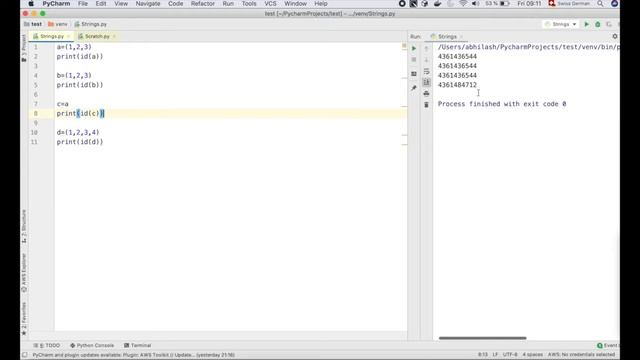This screenshot has width=640, height=360.
Task: Open the File menu
Action: 83,4
